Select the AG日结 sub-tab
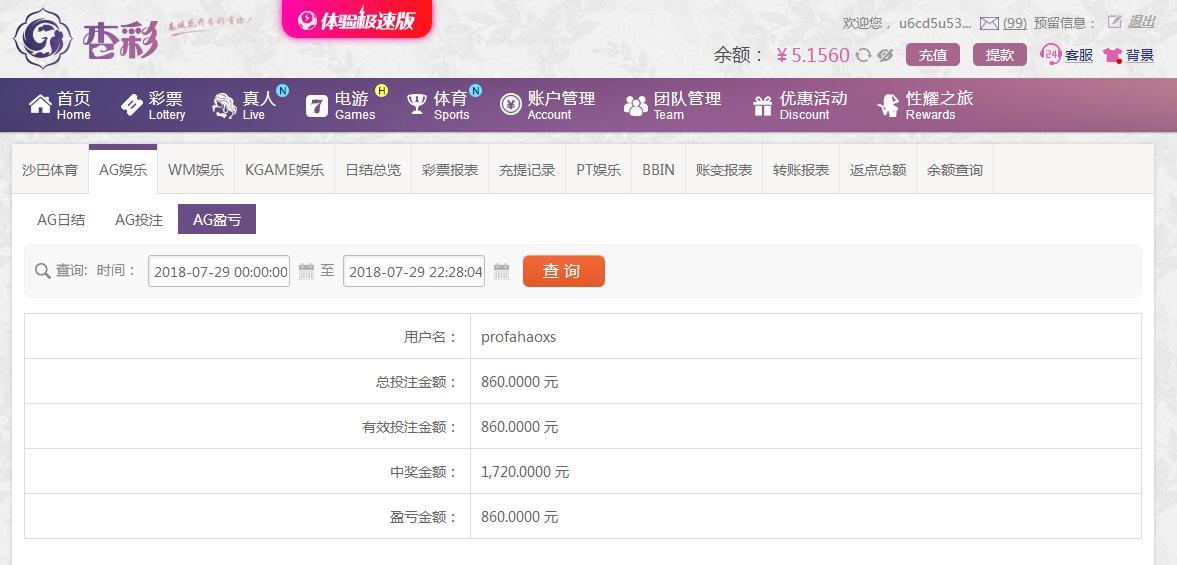Screen dimensions: 1177x565 (x=61, y=220)
